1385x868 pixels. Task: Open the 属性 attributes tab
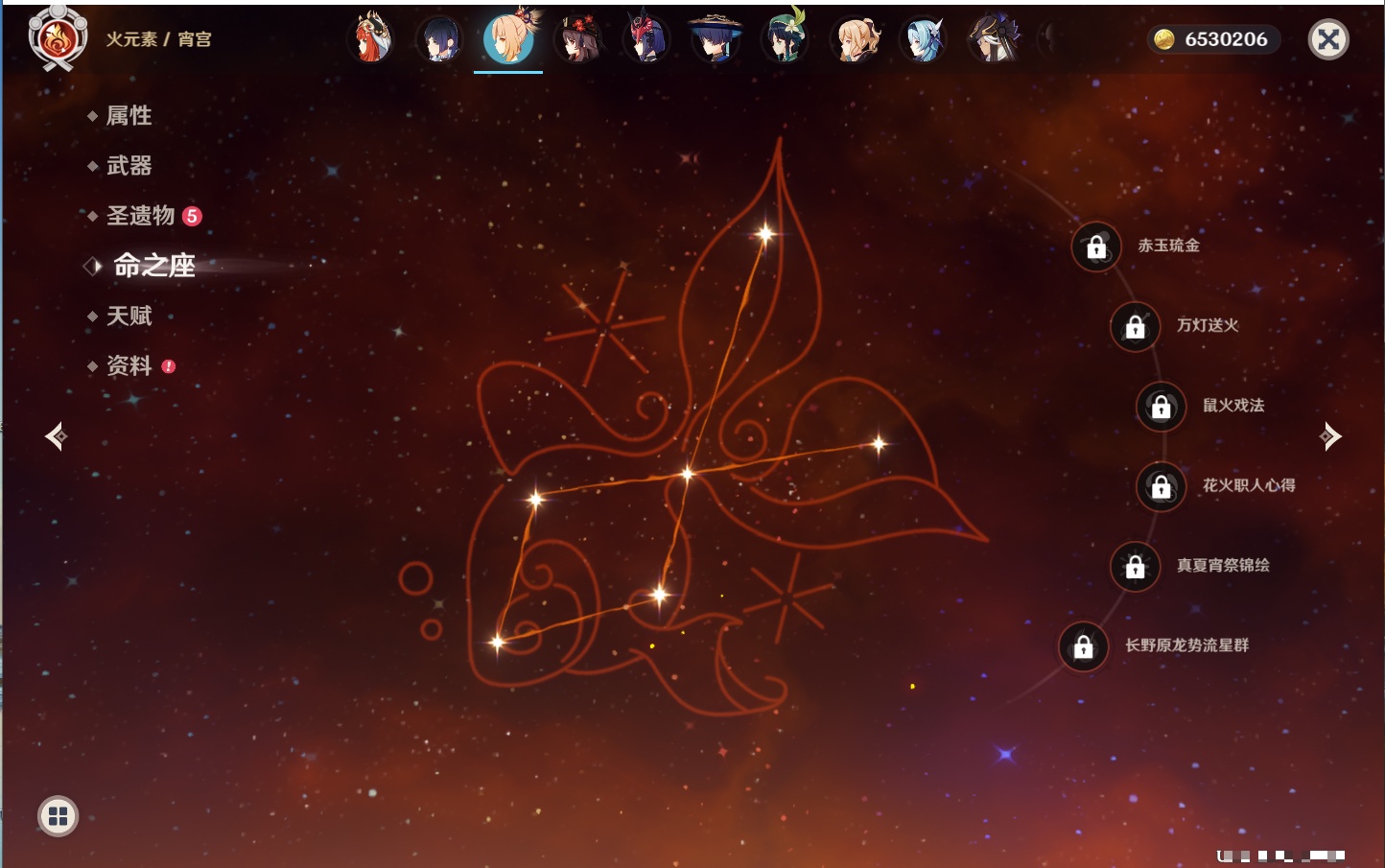coord(129,116)
